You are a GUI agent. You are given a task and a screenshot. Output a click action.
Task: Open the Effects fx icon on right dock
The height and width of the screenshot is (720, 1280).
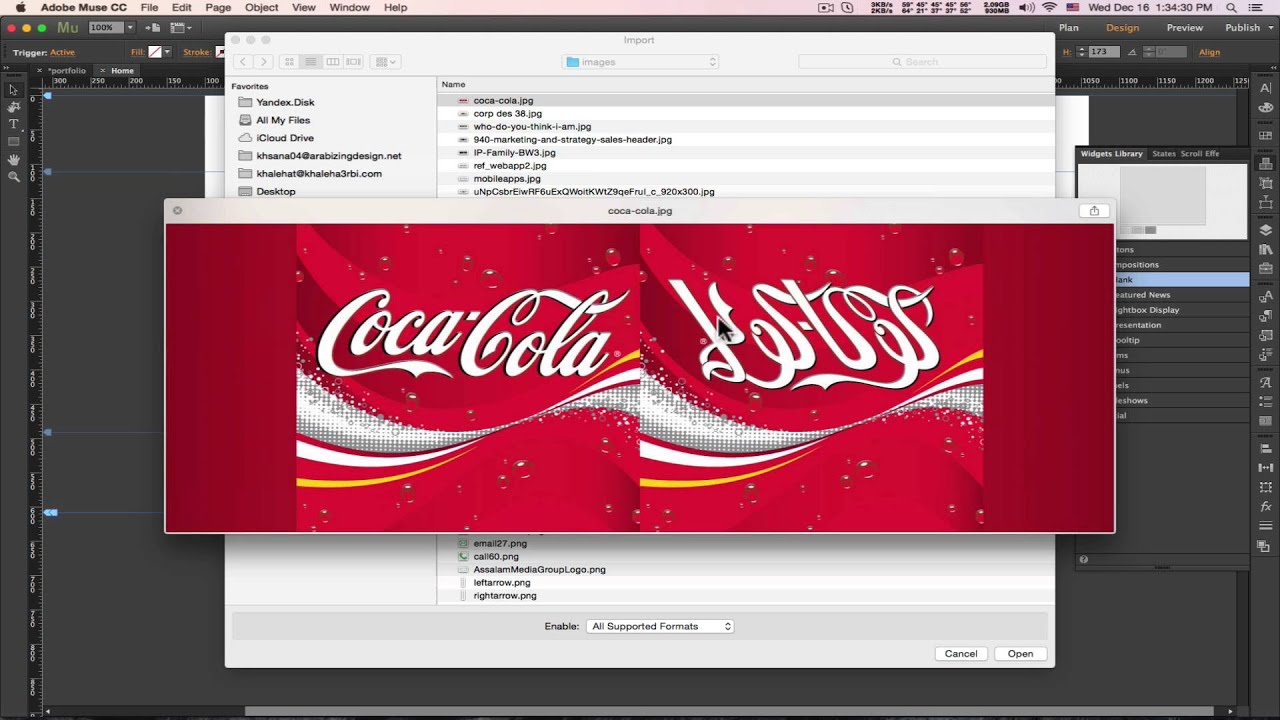(x=1265, y=506)
